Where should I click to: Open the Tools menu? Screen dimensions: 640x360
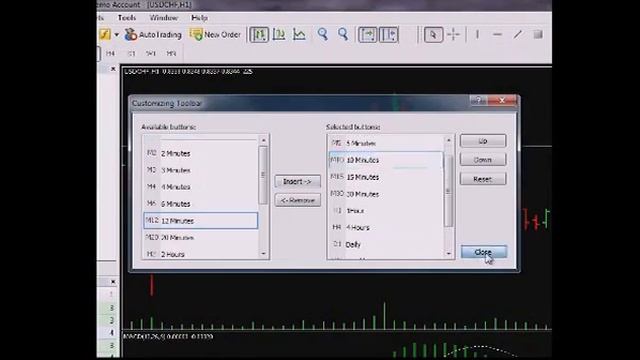127,18
